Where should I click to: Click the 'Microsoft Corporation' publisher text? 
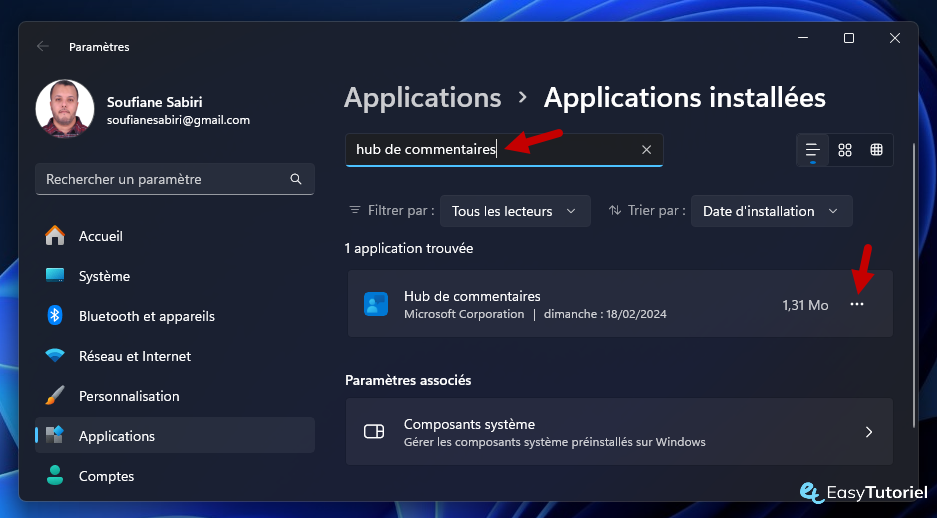coord(464,314)
